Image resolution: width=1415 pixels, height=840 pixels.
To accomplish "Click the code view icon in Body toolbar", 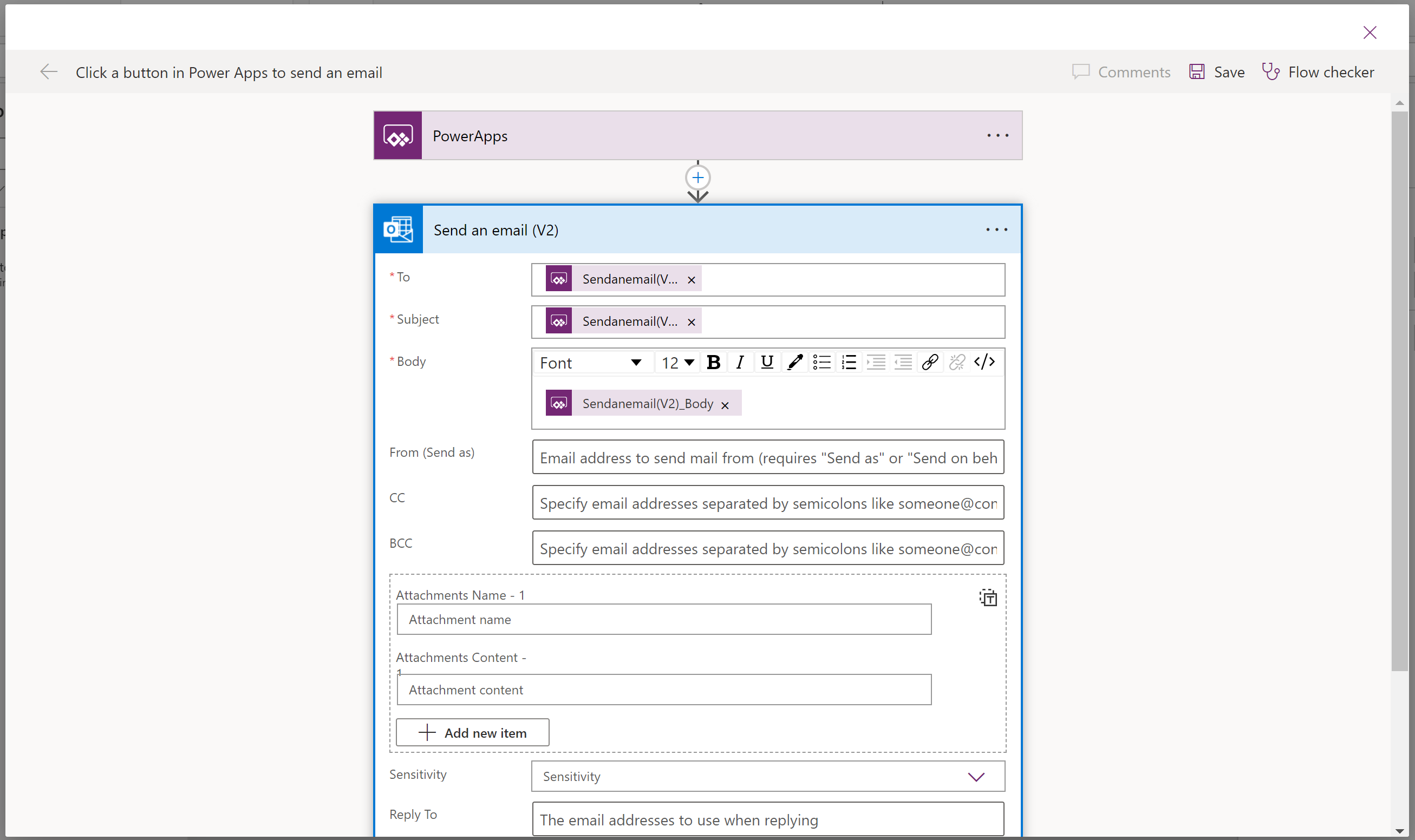I will click(984, 362).
